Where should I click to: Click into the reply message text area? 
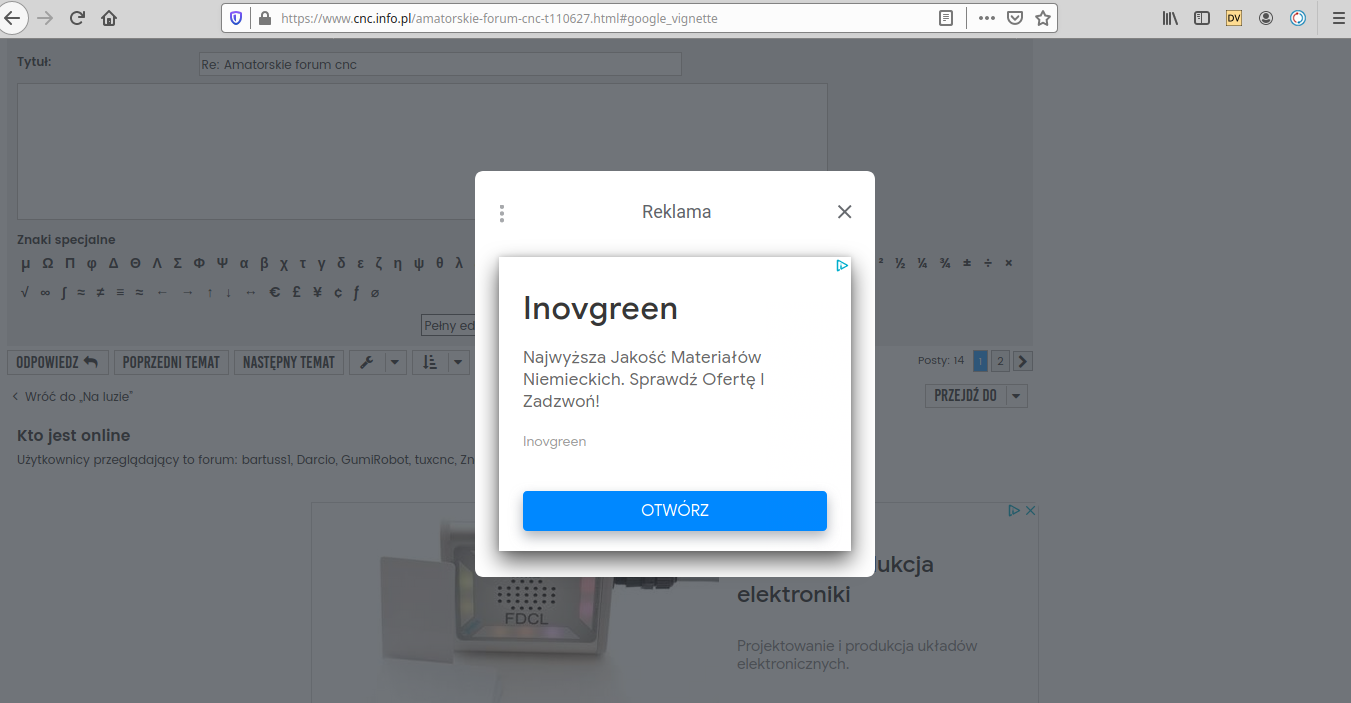[422, 151]
